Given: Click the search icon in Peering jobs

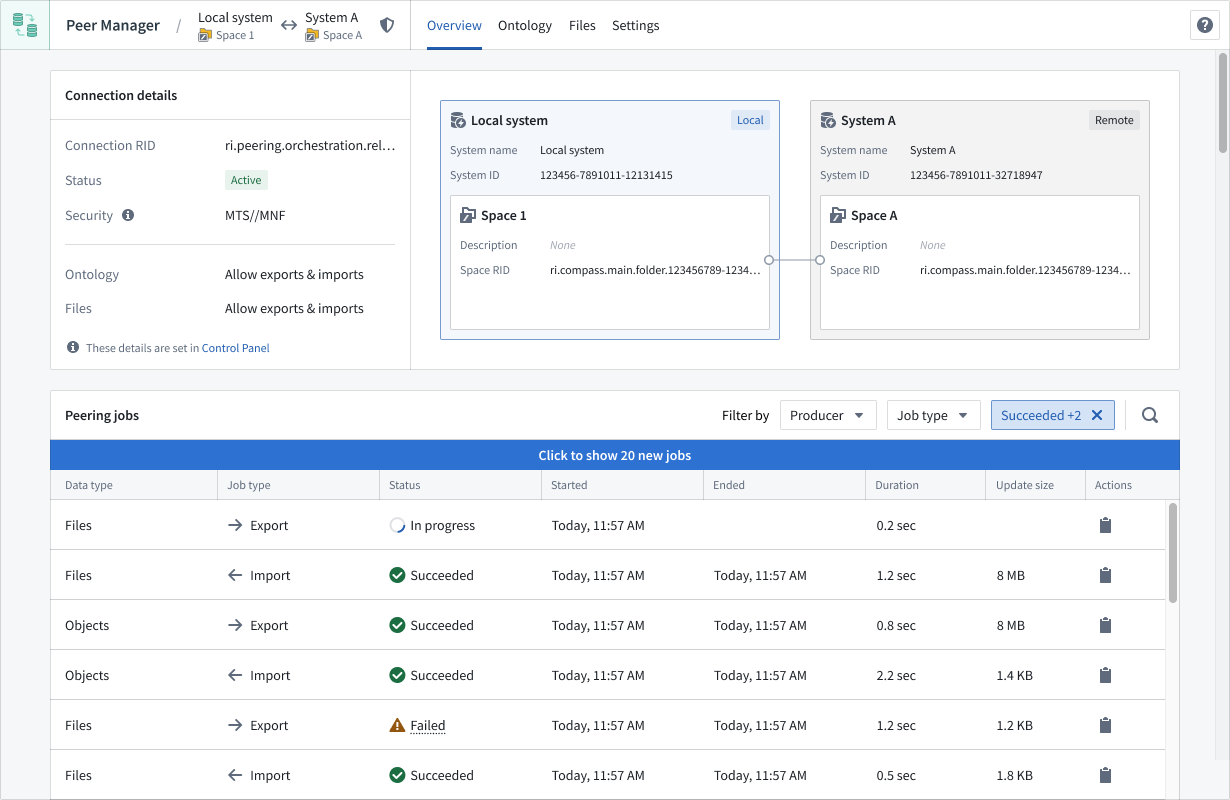Looking at the screenshot, I should (x=1149, y=414).
